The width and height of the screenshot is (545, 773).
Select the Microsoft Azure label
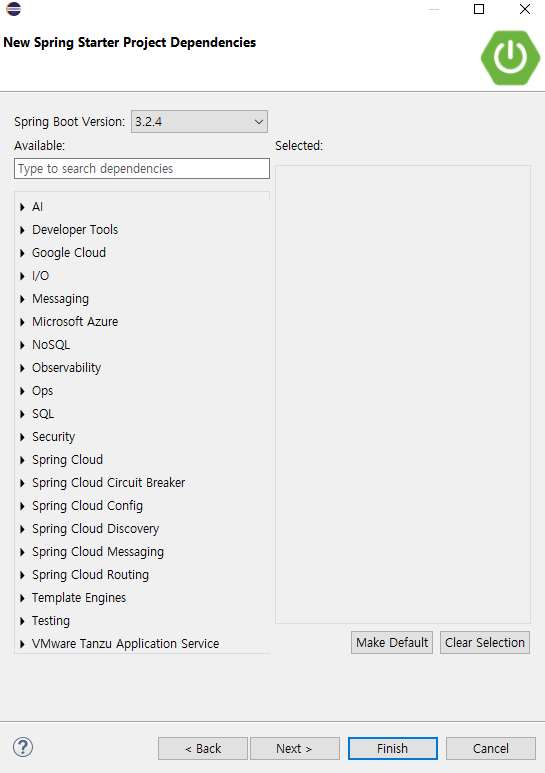tap(75, 321)
